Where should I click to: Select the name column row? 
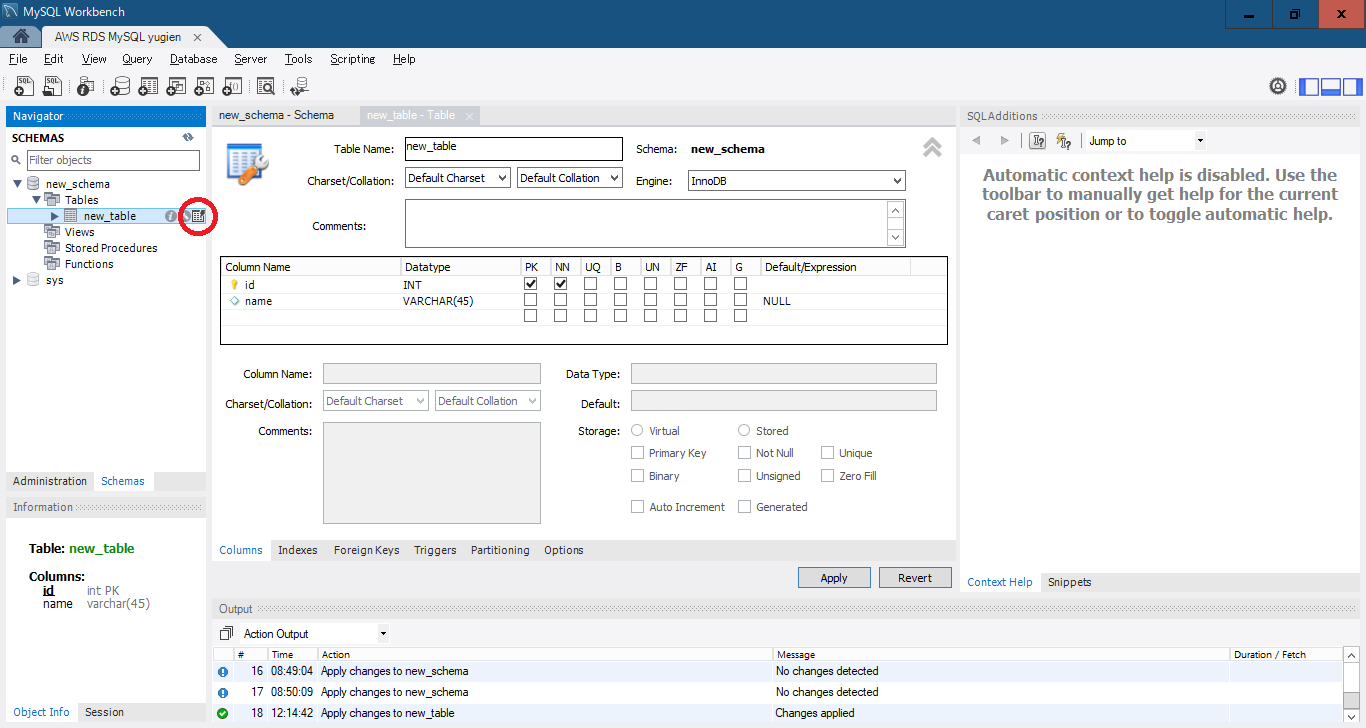coord(584,300)
